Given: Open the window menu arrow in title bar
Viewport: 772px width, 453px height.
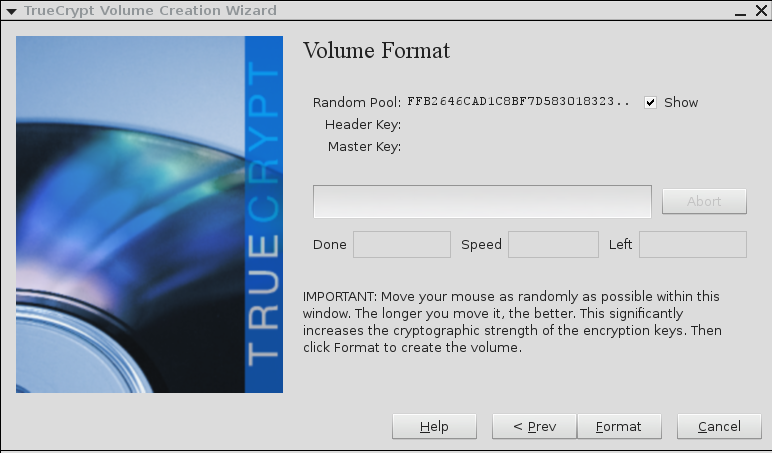Looking at the screenshot, I should [x=11, y=11].
